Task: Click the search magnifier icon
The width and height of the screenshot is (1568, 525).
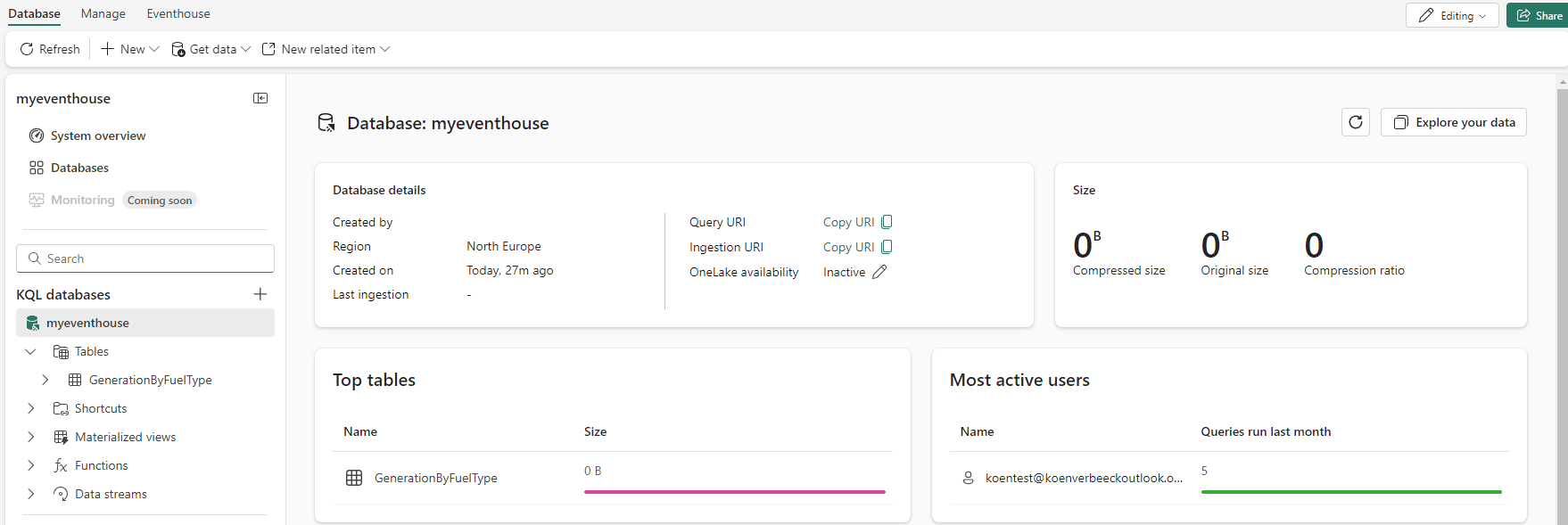Action: pyautogui.click(x=35, y=258)
